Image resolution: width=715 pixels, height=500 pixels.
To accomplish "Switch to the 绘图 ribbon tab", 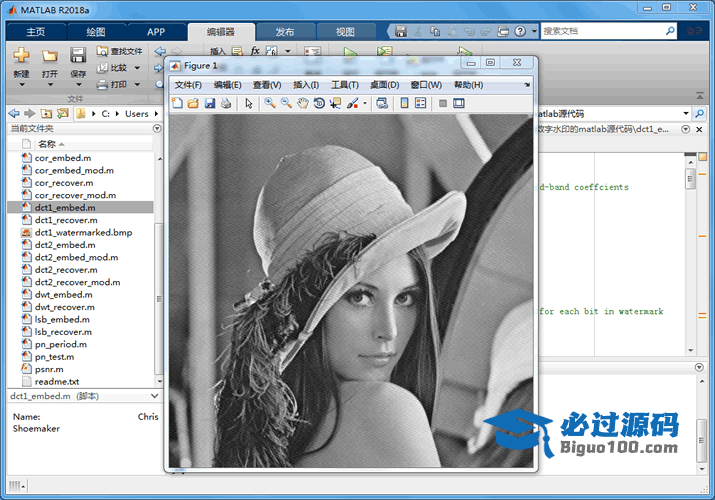I will [x=96, y=32].
